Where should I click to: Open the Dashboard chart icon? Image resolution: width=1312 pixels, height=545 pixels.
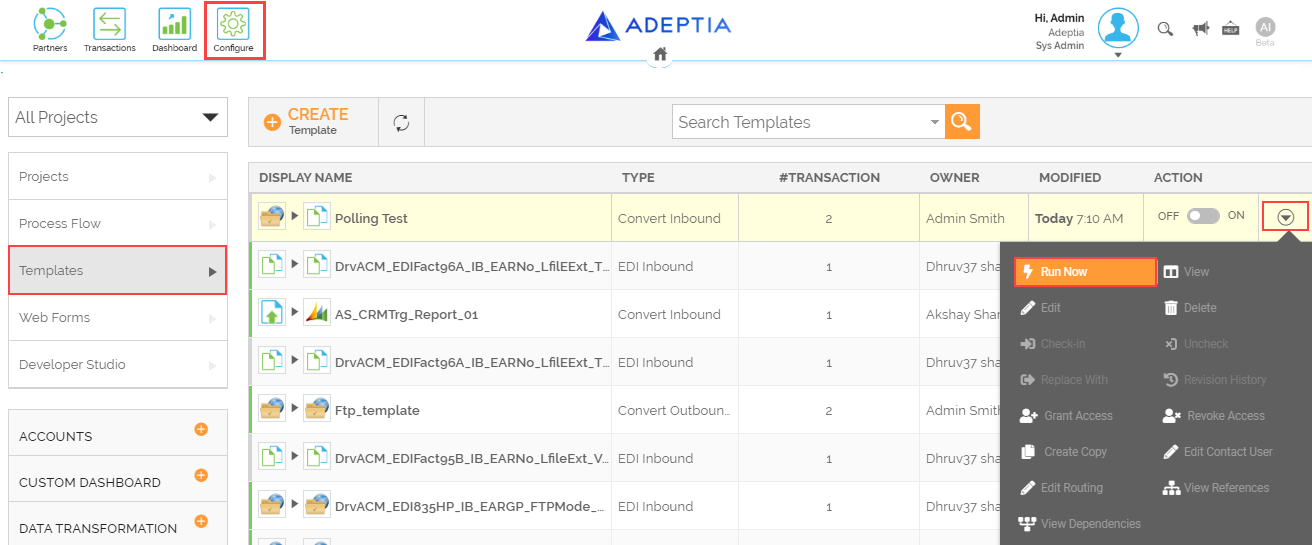[x=174, y=24]
